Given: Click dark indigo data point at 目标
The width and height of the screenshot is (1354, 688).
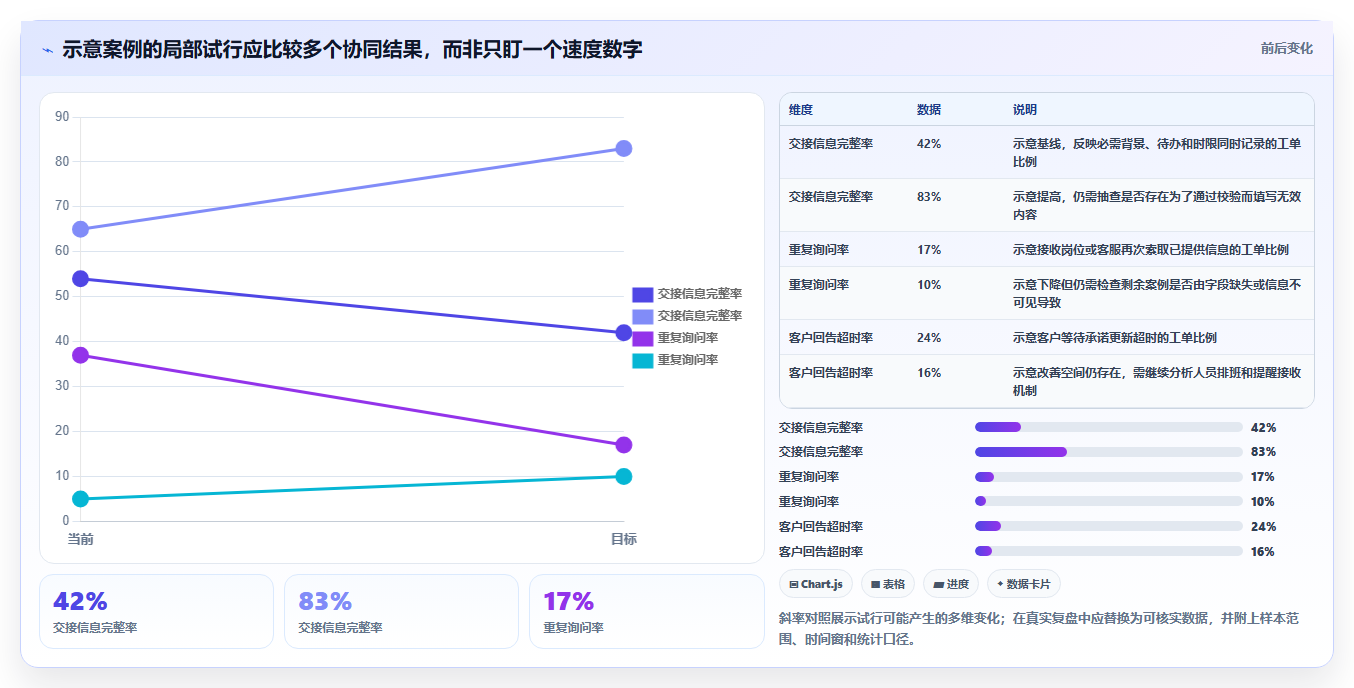Looking at the screenshot, I should (623, 332).
